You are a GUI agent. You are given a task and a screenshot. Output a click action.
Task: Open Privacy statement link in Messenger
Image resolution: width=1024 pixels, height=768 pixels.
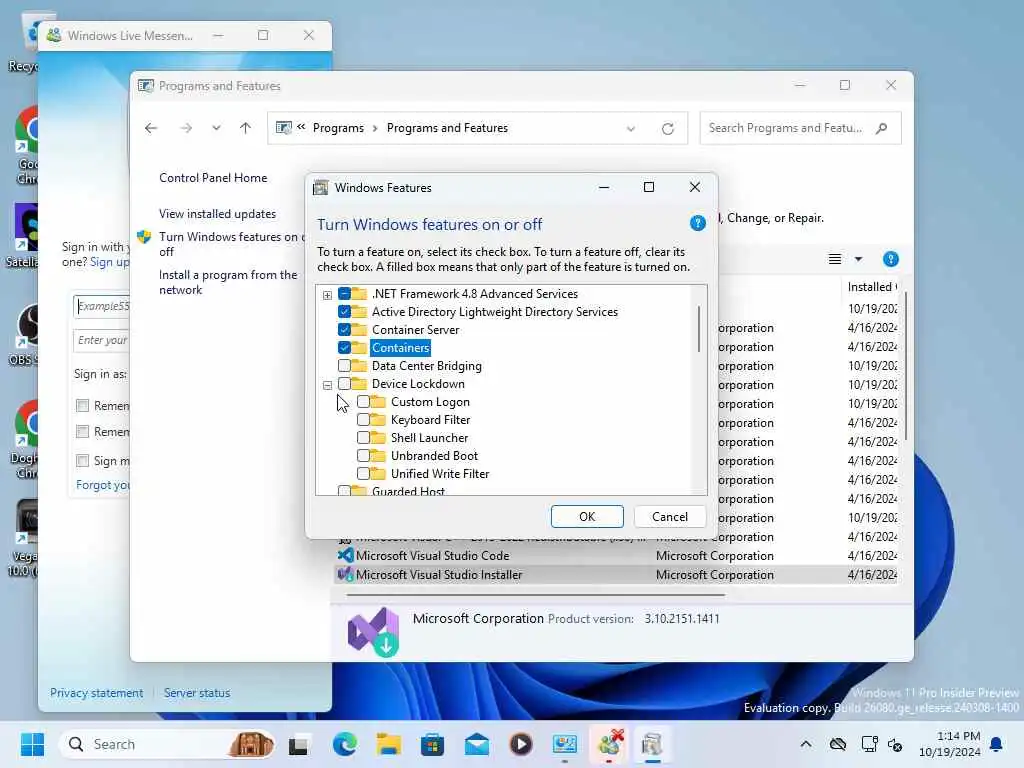[97, 693]
